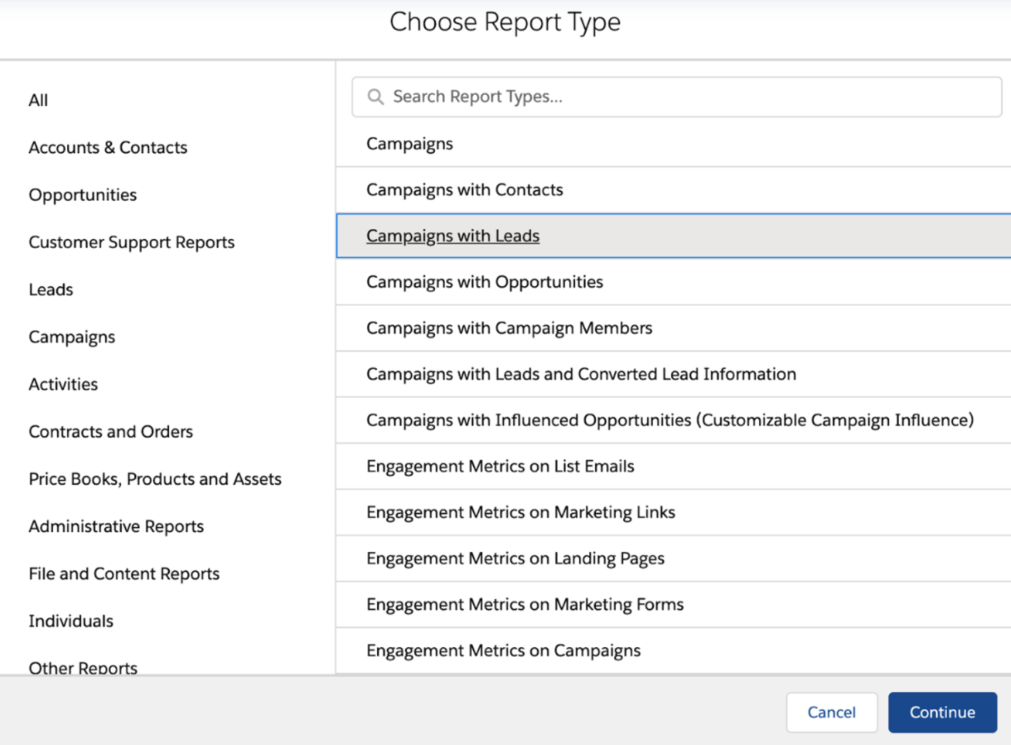The width and height of the screenshot is (1011, 745).
Task: Focus the Search Report Types field
Action: click(x=676, y=97)
